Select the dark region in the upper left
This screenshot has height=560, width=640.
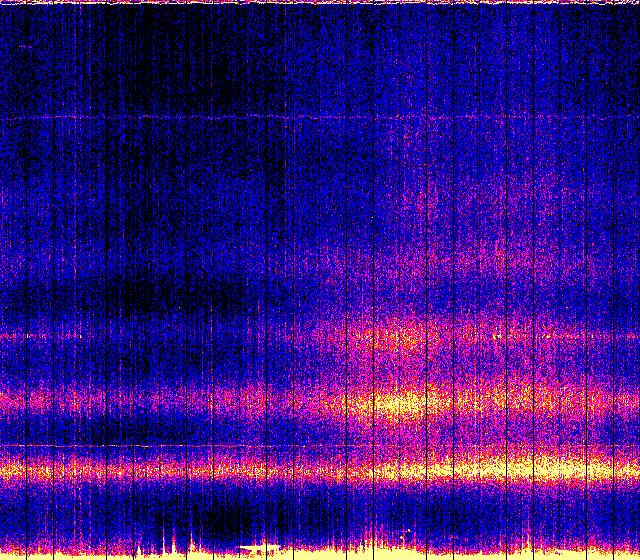pyautogui.click(x=150, y=60)
